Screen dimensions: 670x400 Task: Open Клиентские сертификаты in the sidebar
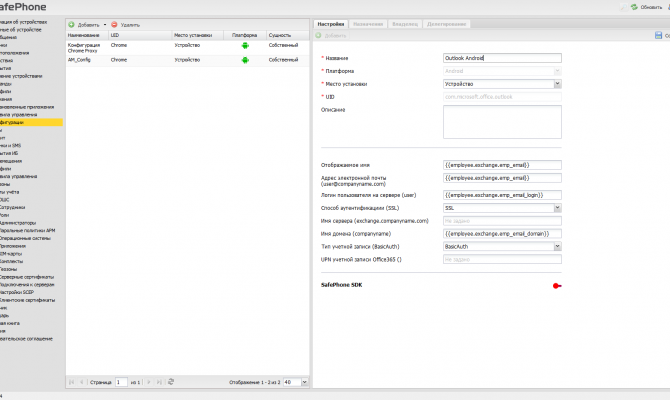(x=27, y=300)
